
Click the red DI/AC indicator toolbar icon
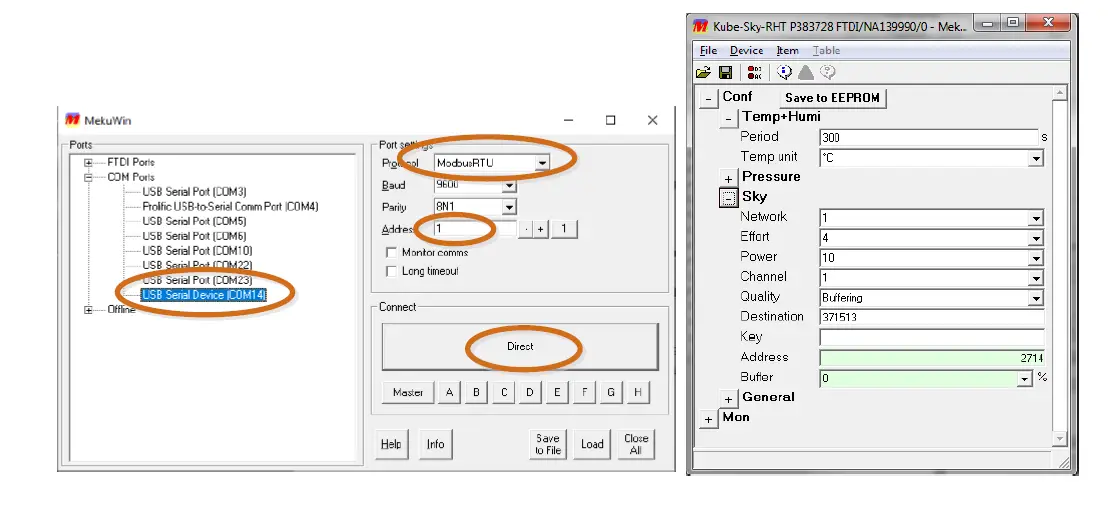tap(754, 72)
